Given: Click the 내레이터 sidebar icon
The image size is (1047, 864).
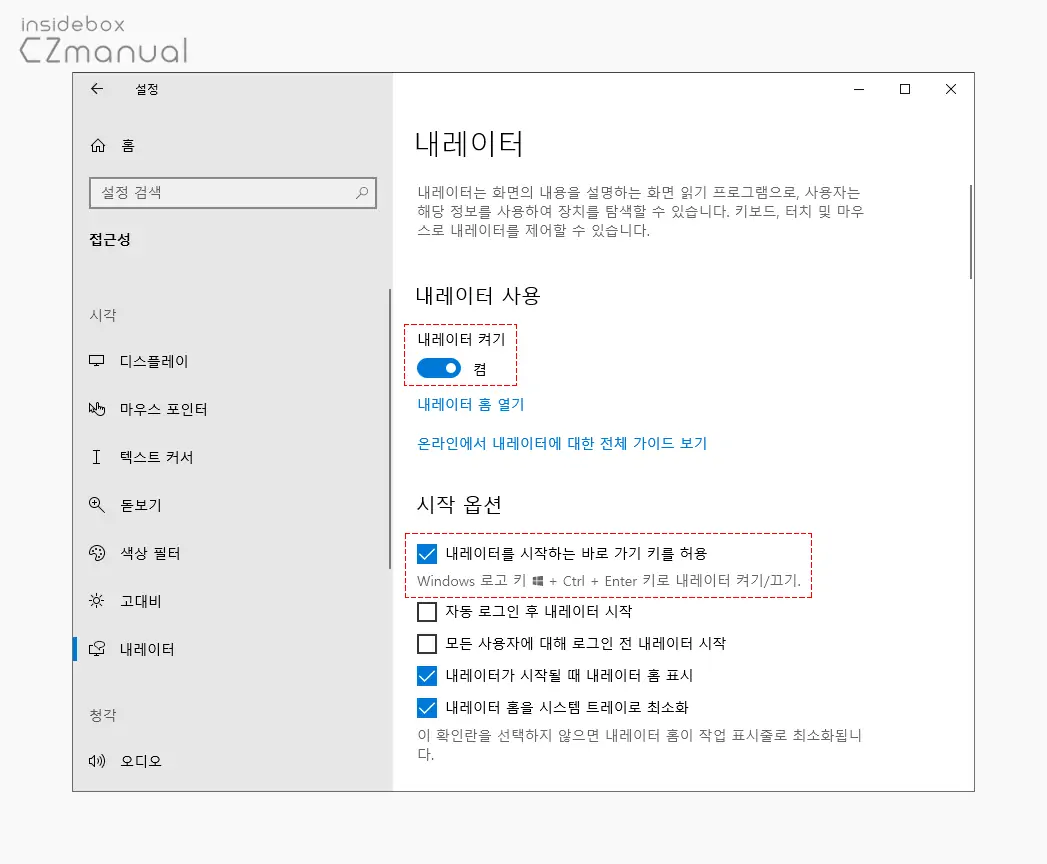Looking at the screenshot, I should [x=97, y=648].
